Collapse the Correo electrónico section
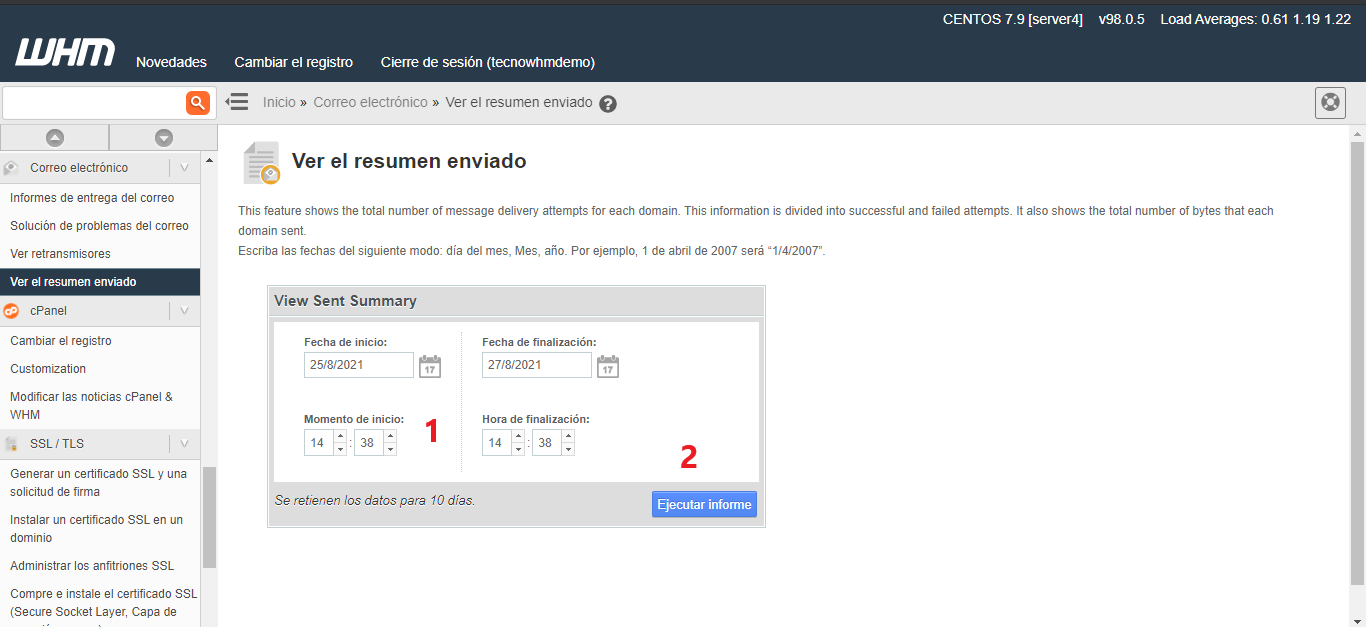Viewport: 1366px width, 627px height. [184, 168]
